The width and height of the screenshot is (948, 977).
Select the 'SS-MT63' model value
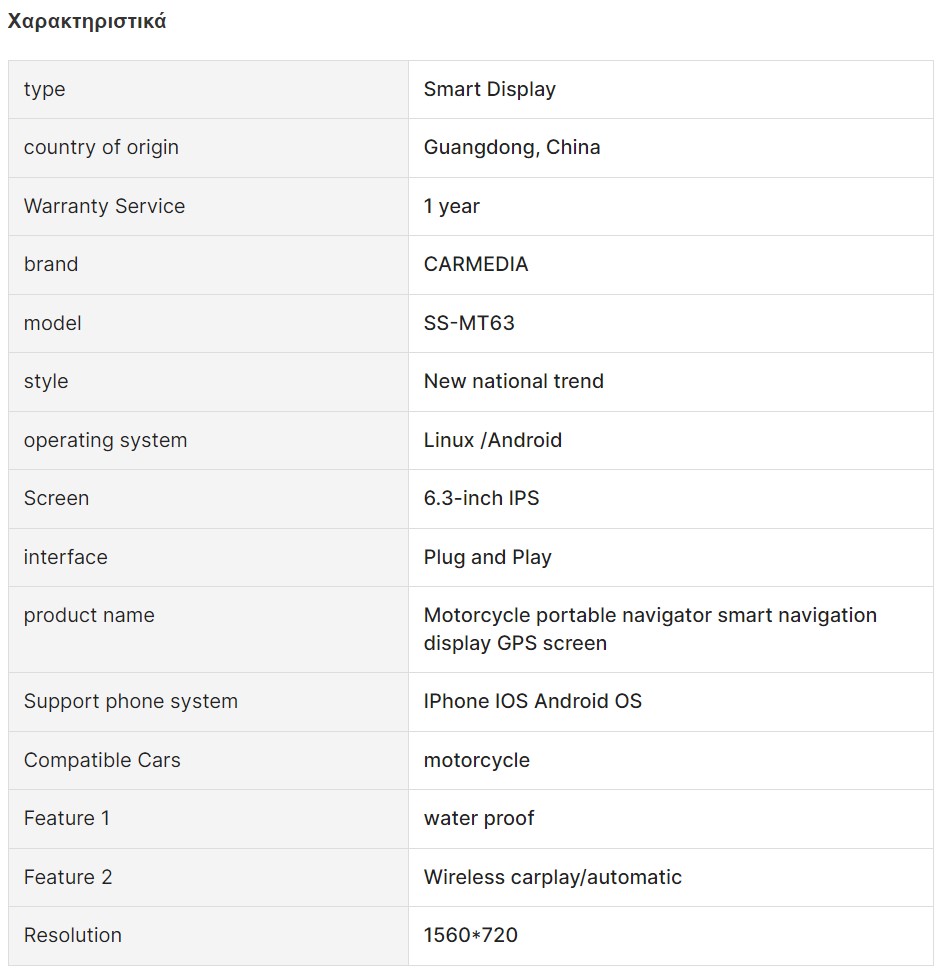[x=469, y=323]
